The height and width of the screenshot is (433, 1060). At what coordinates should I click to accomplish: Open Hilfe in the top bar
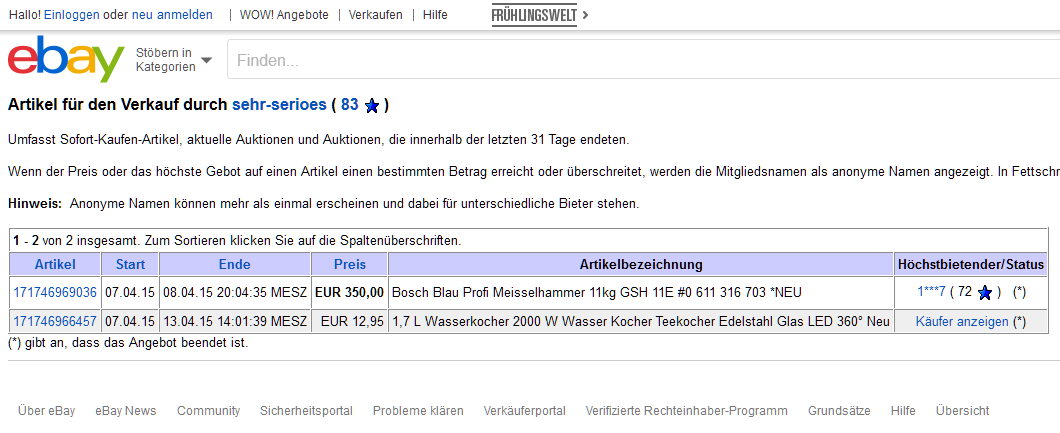click(x=435, y=15)
